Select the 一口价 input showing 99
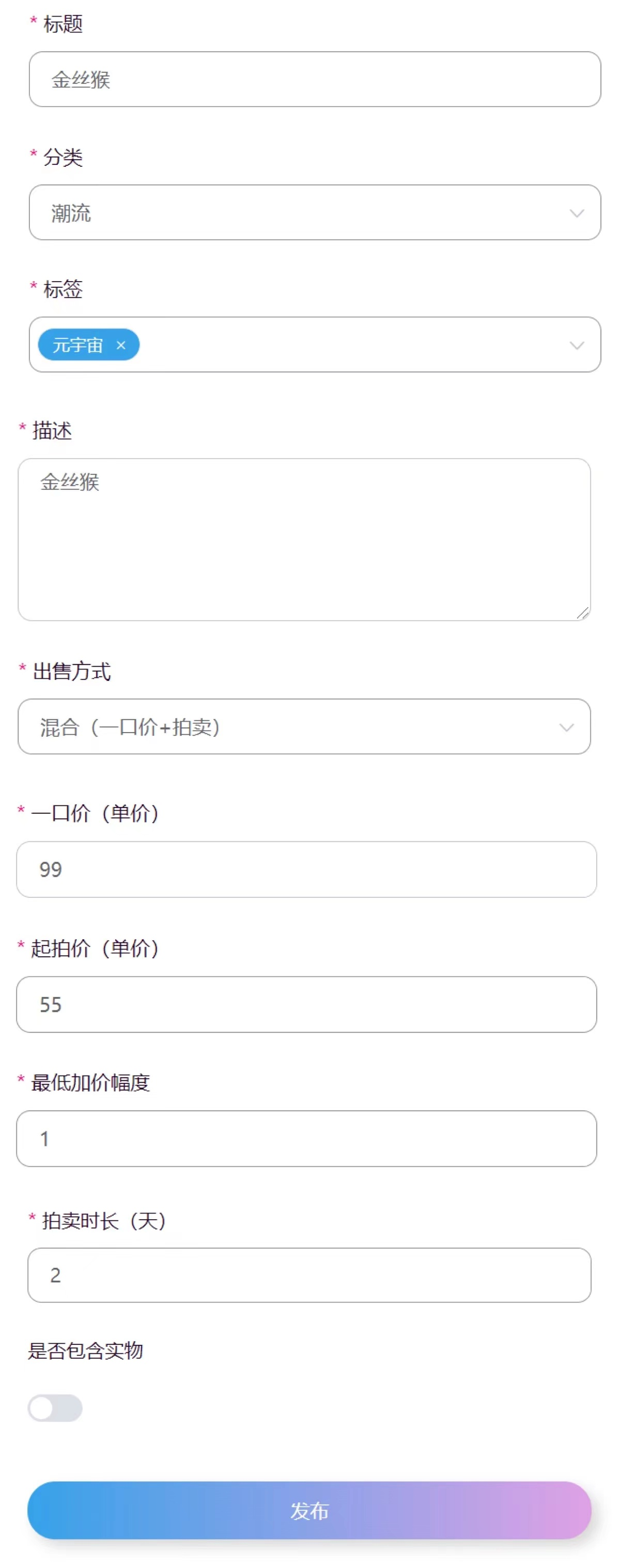This screenshot has width=620, height=1568. point(306,869)
